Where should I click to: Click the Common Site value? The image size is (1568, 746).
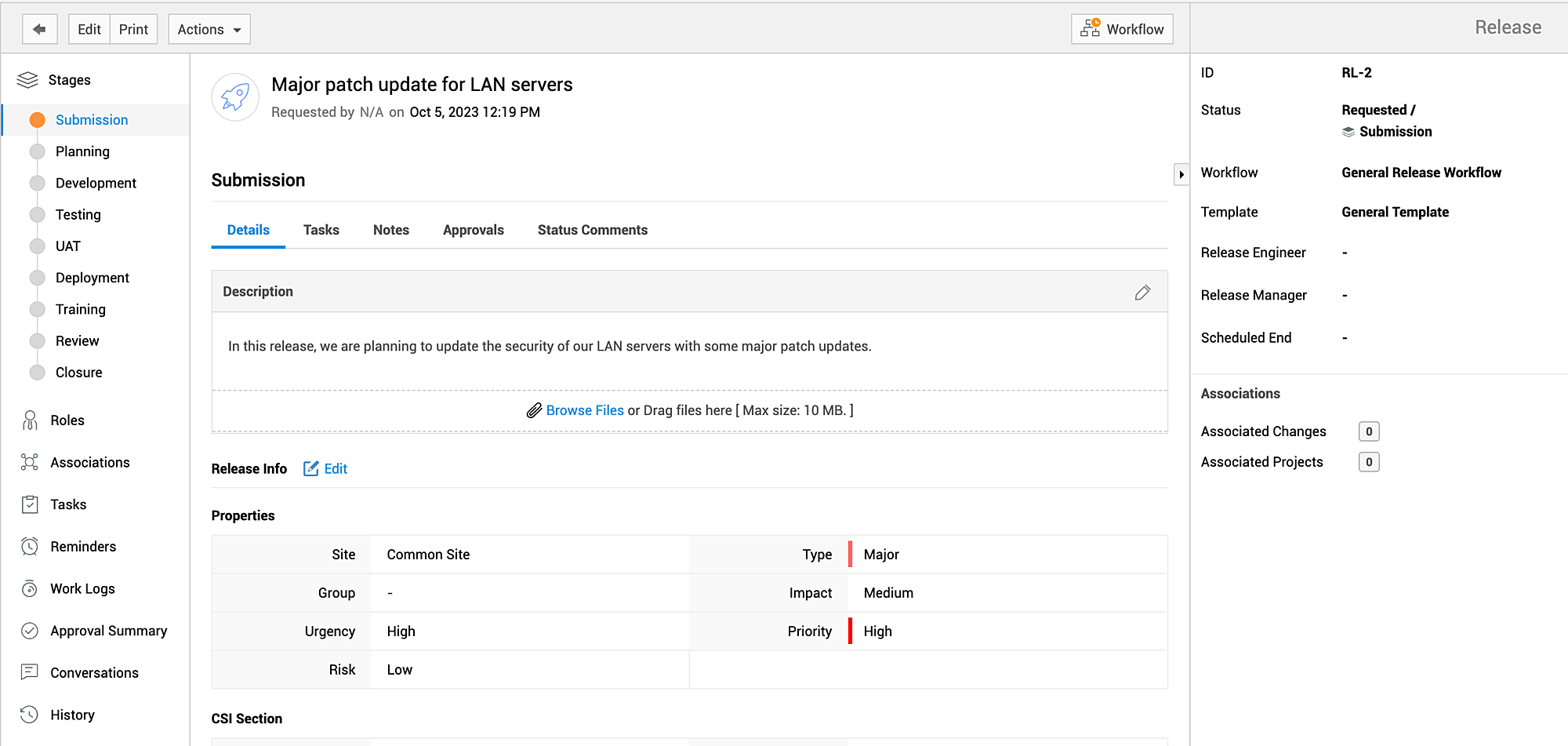(428, 555)
